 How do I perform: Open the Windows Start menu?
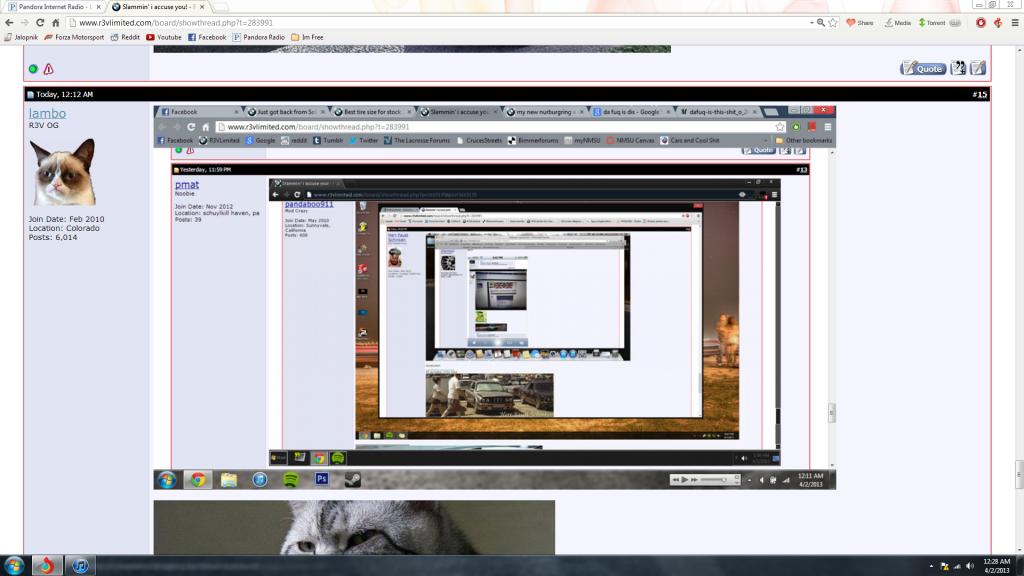(13, 566)
